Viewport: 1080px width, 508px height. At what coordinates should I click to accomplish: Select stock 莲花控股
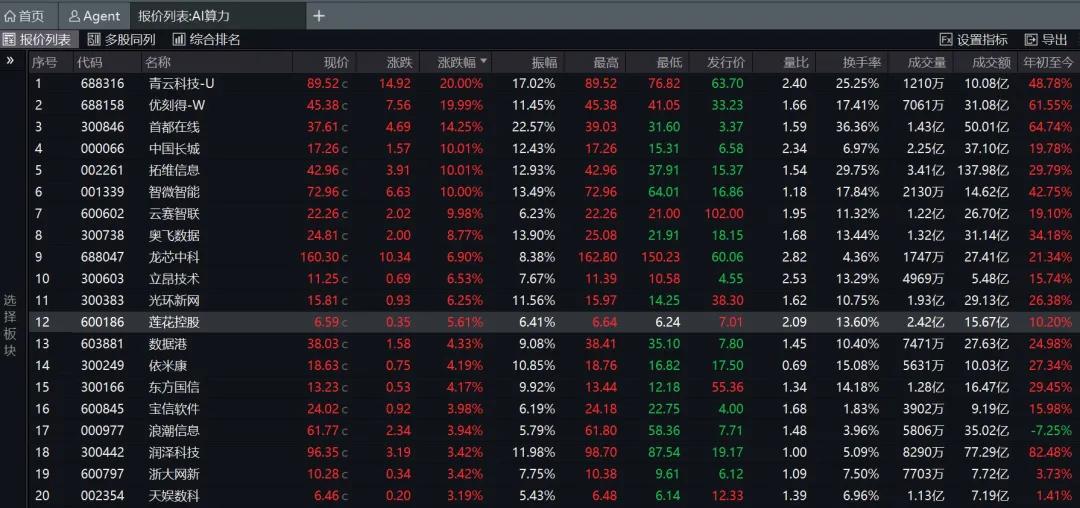(x=174, y=322)
